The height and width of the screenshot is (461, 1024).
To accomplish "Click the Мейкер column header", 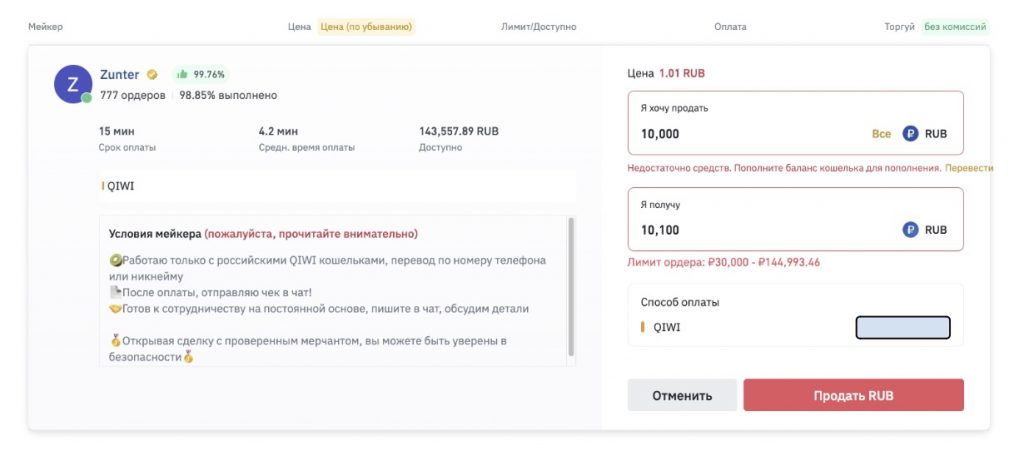I will 46,27.
